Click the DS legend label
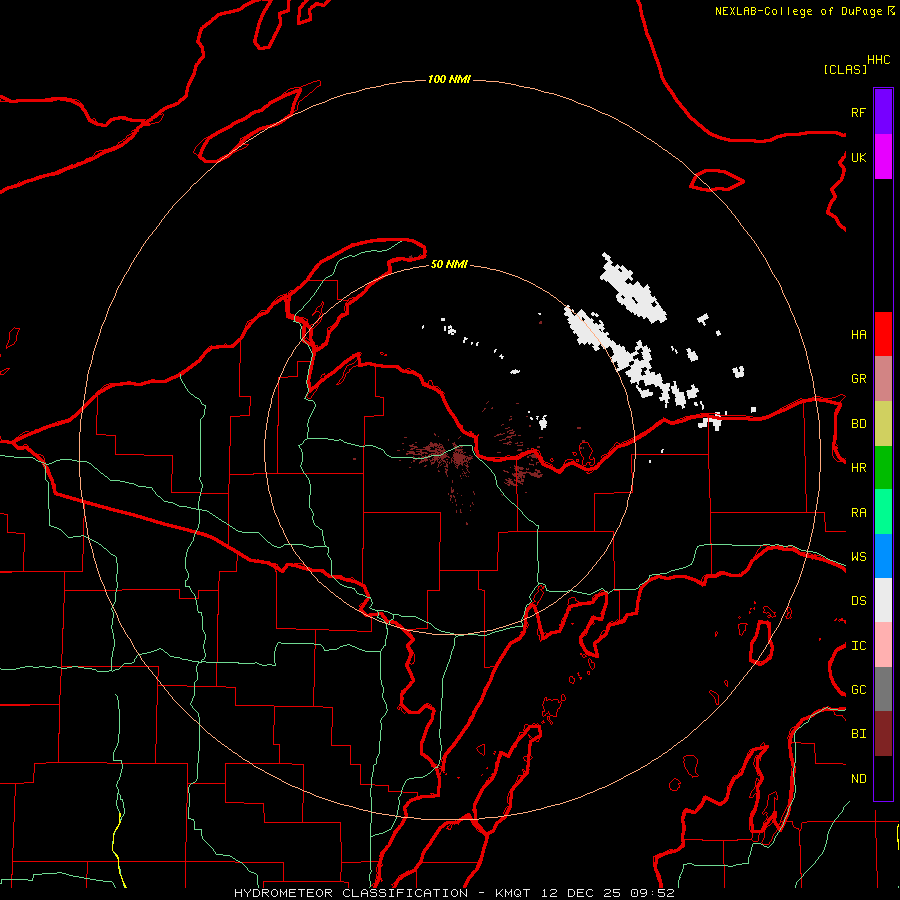This screenshot has width=900, height=900. tap(858, 601)
